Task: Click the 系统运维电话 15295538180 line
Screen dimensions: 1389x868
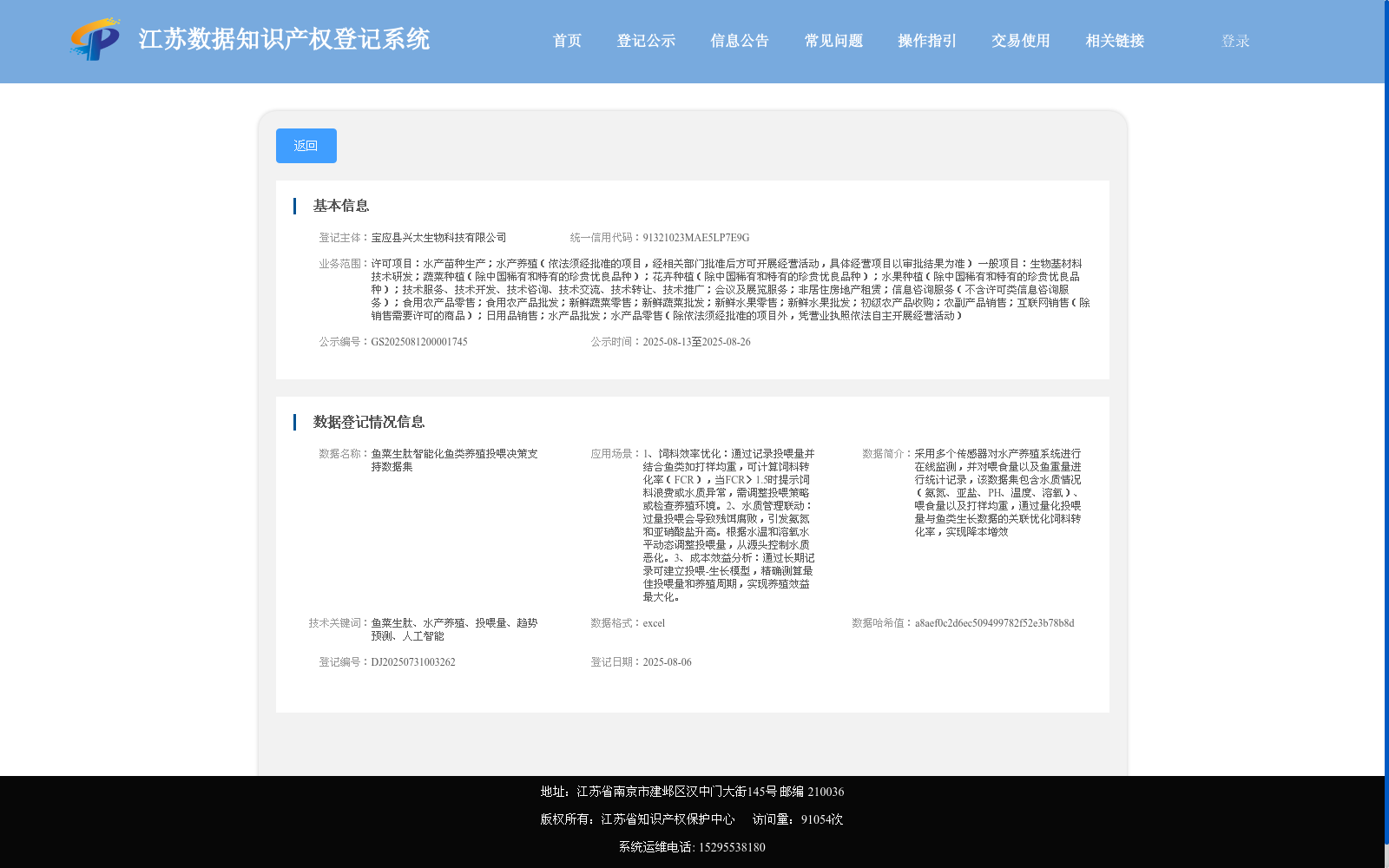Action: [692, 847]
